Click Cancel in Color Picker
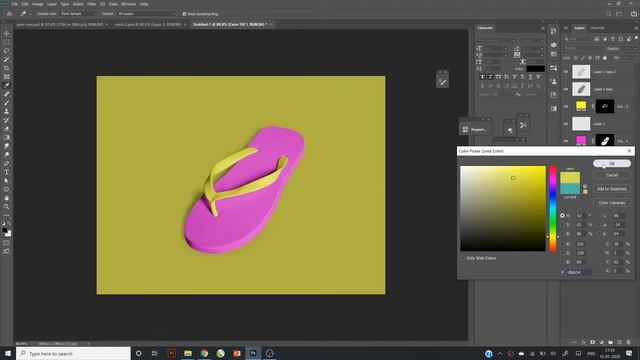Image resolution: width=640 pixels, height=360 pixels. coord(611,175)
